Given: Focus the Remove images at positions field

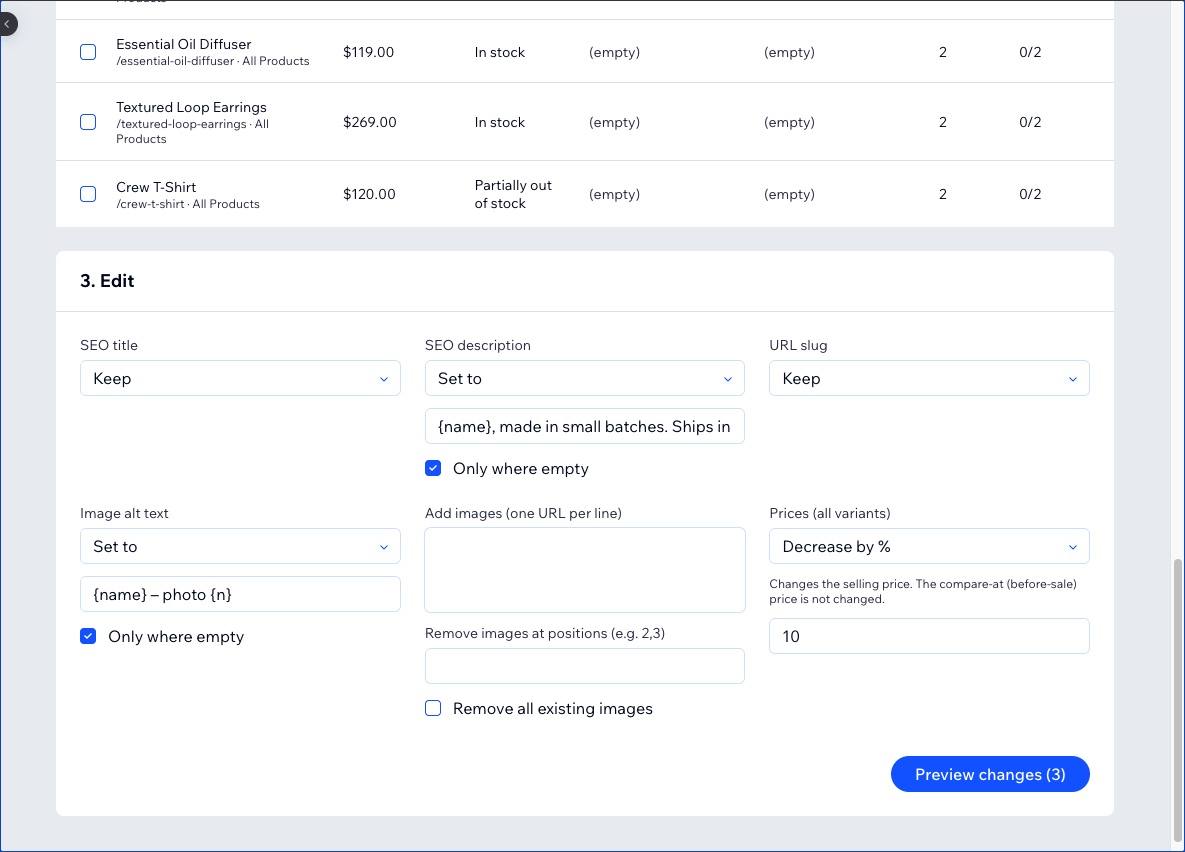Looking at the screenshot, I should coord(584,666).
